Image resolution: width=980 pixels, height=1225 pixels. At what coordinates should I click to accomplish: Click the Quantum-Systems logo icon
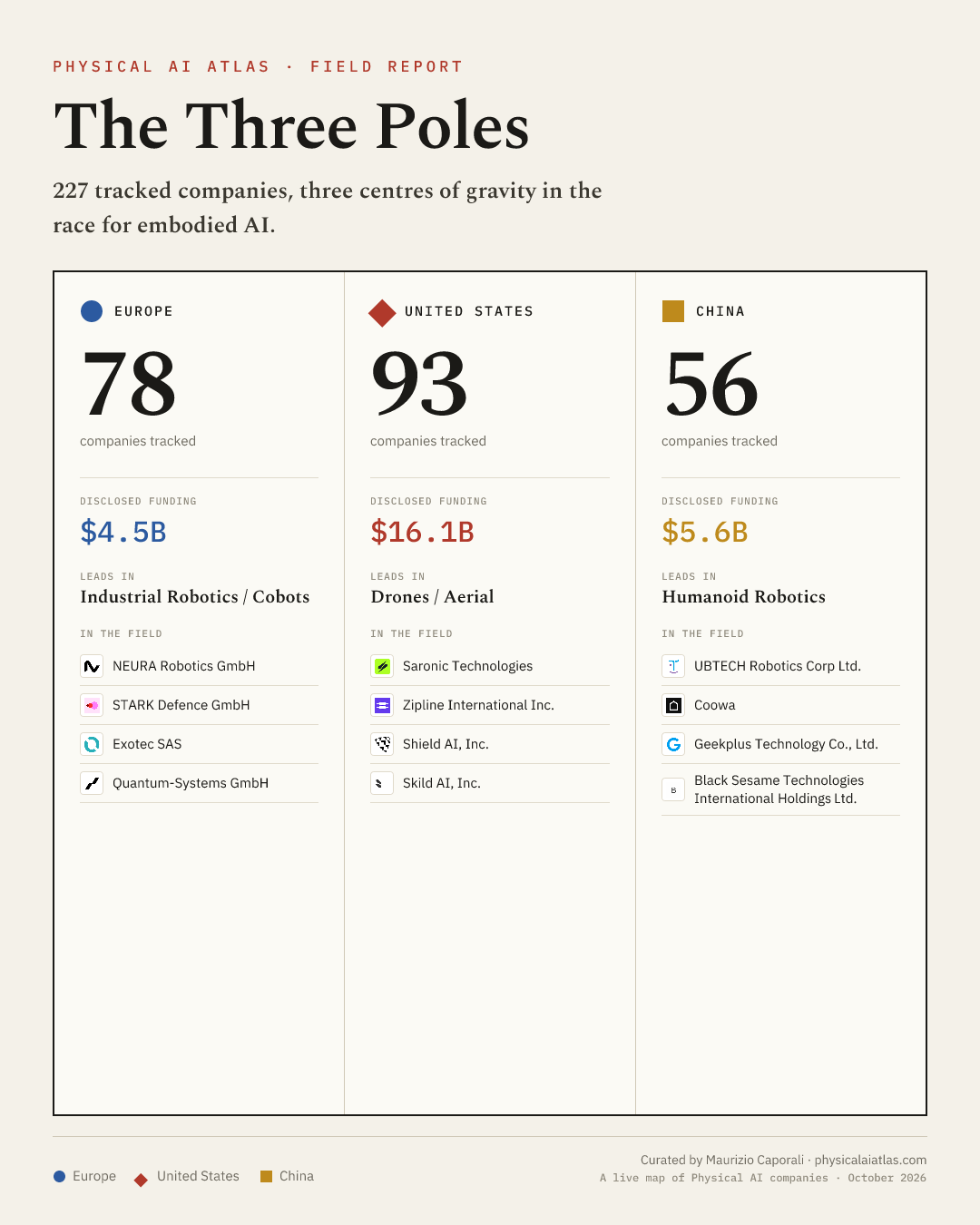point(92,783)
